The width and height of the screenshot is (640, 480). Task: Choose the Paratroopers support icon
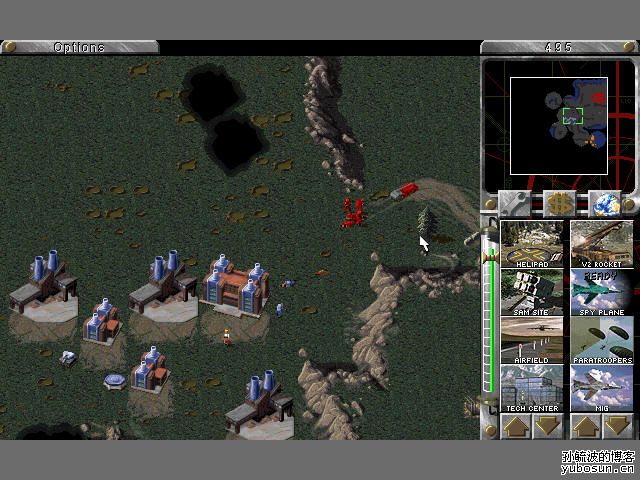(602, 340)
